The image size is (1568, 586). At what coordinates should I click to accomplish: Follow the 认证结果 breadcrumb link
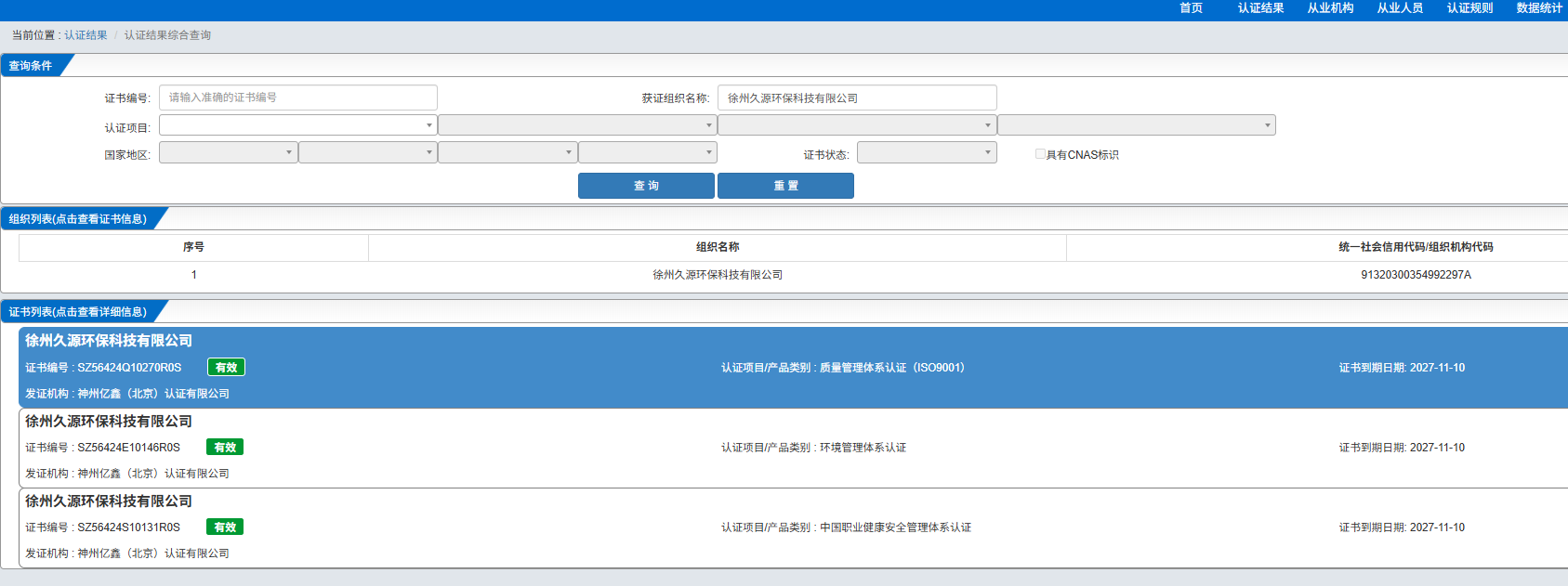click(86, 35)
